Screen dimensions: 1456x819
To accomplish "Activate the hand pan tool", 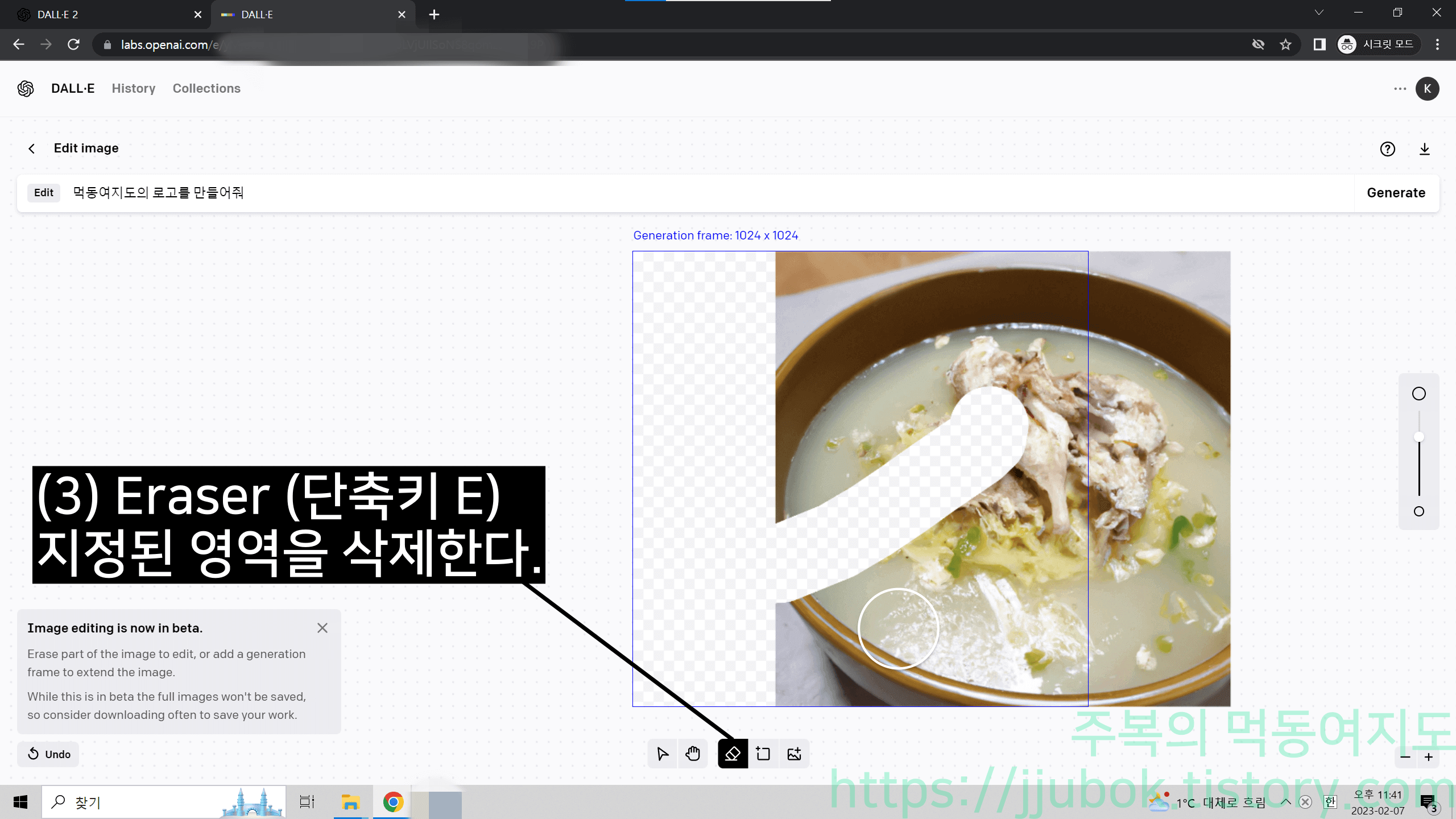I will point(693,754).
